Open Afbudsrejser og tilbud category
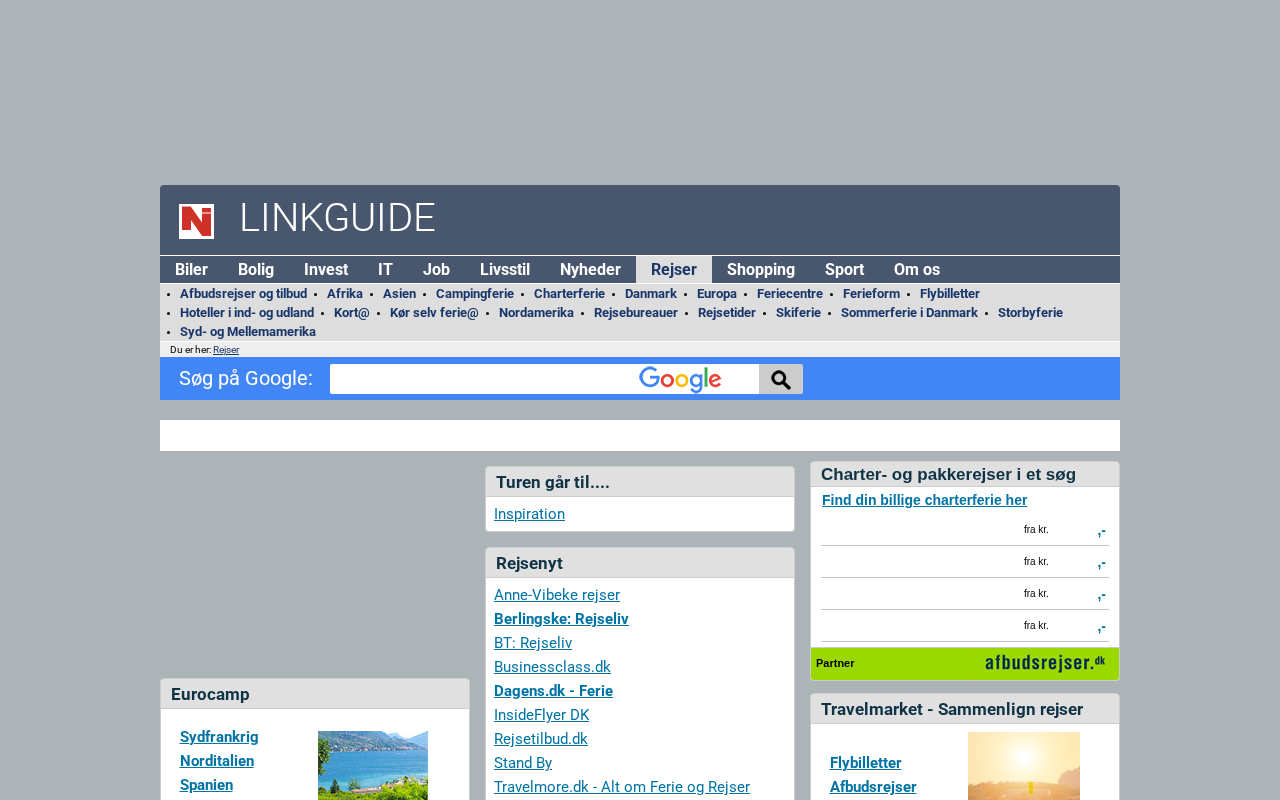This screenshot has width=1280, height=800. pyautogui.click(x=243, y=294)
